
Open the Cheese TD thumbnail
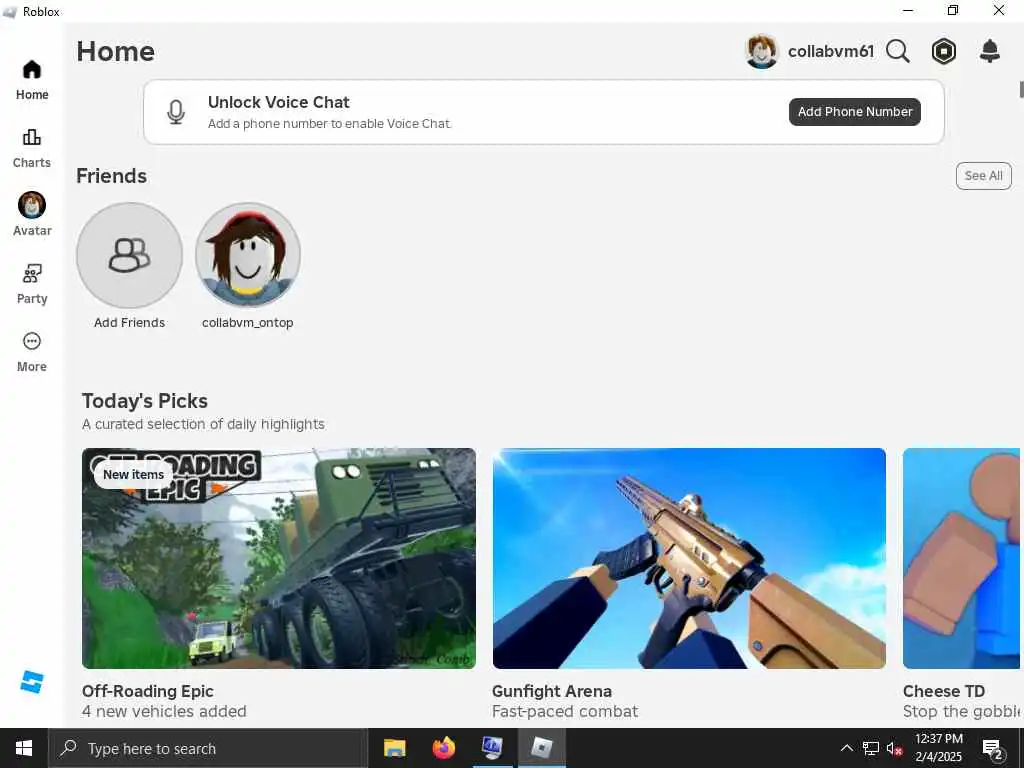click(x=961, y=558)
